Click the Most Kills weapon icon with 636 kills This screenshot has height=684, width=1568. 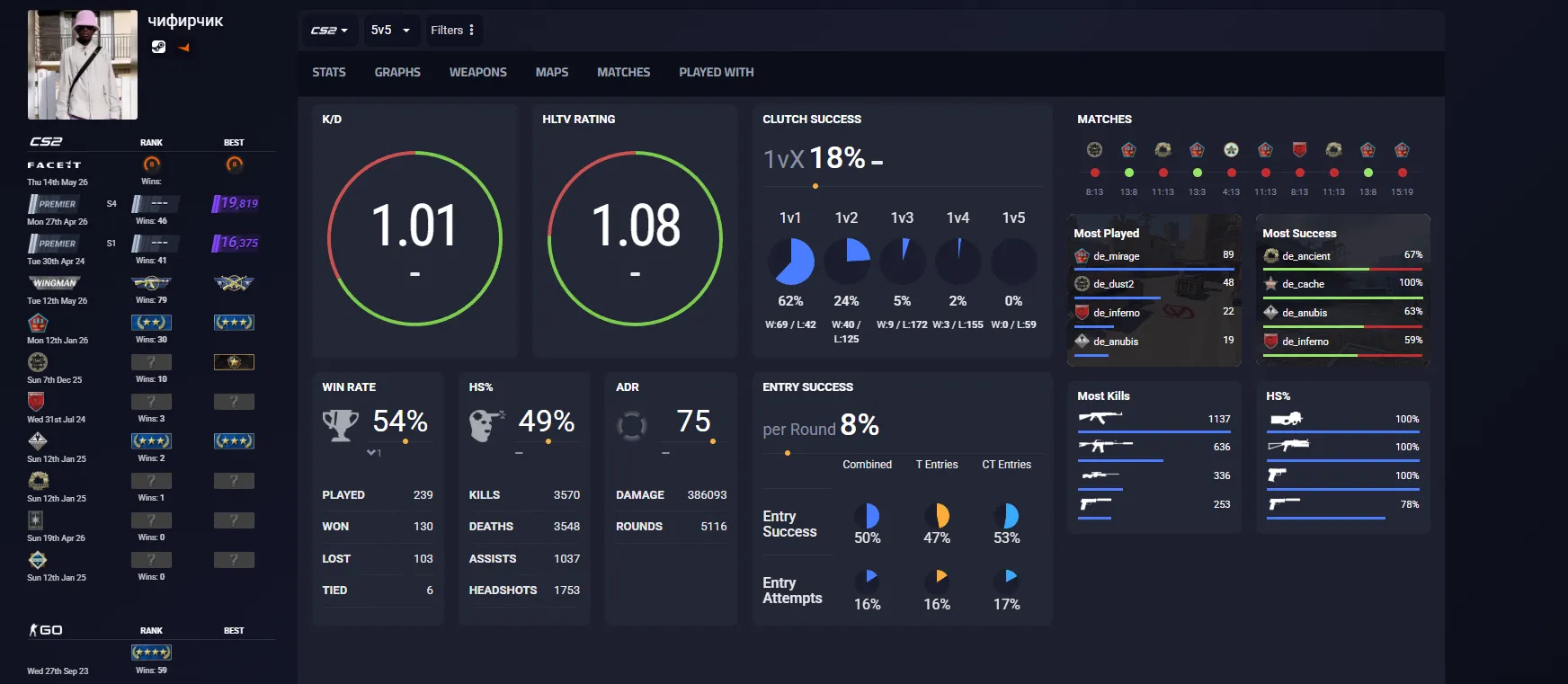1105,446
